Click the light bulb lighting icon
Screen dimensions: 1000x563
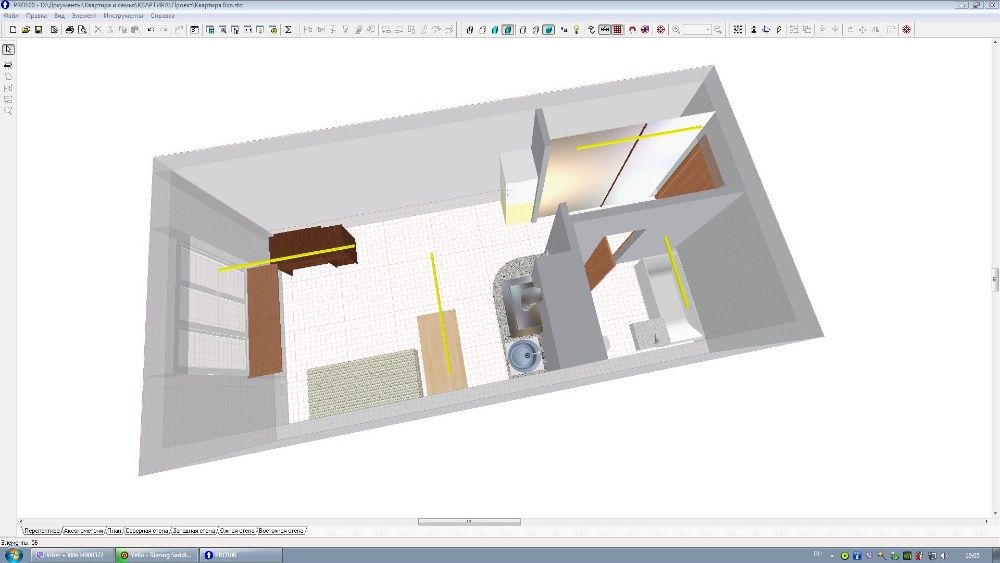577,29
